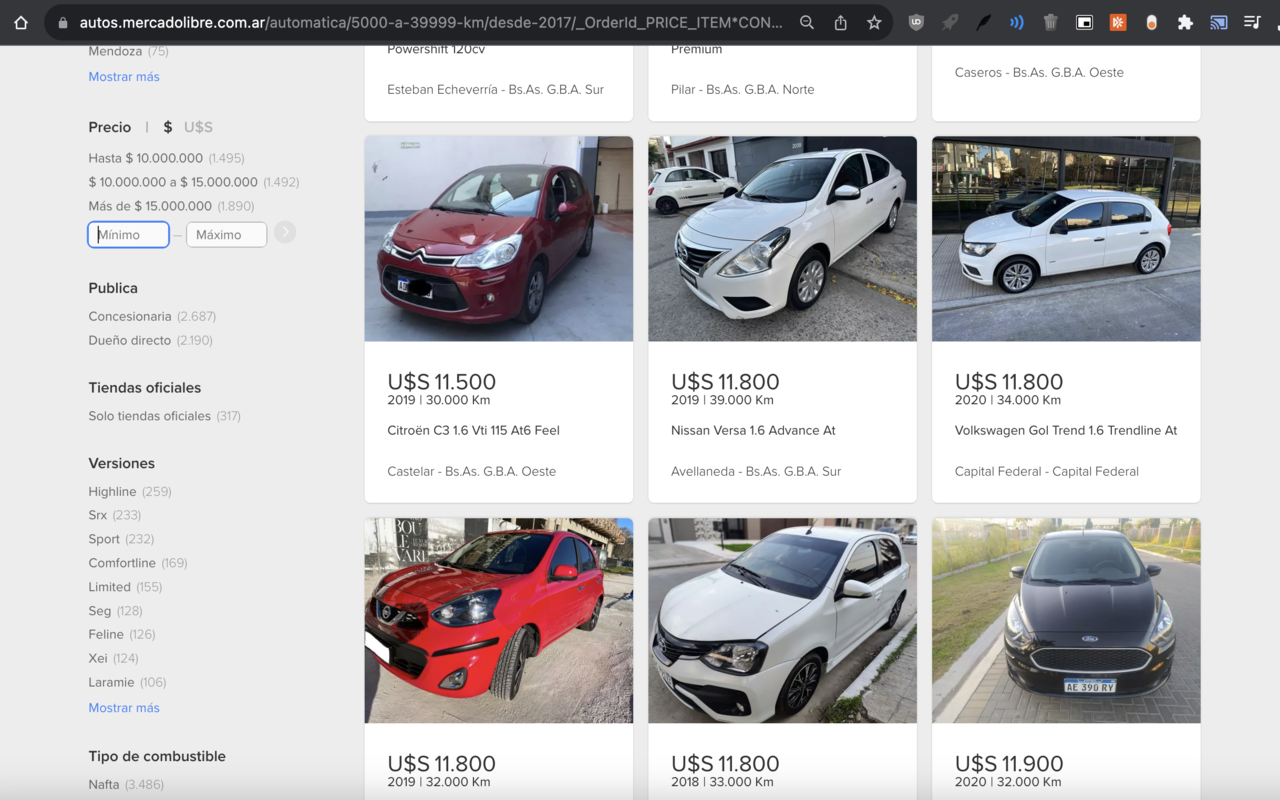Open Nissan Versa 1.6 Advance At listing title
The height and width of the screenshot is (800, 1280).
tap(753, 431)
